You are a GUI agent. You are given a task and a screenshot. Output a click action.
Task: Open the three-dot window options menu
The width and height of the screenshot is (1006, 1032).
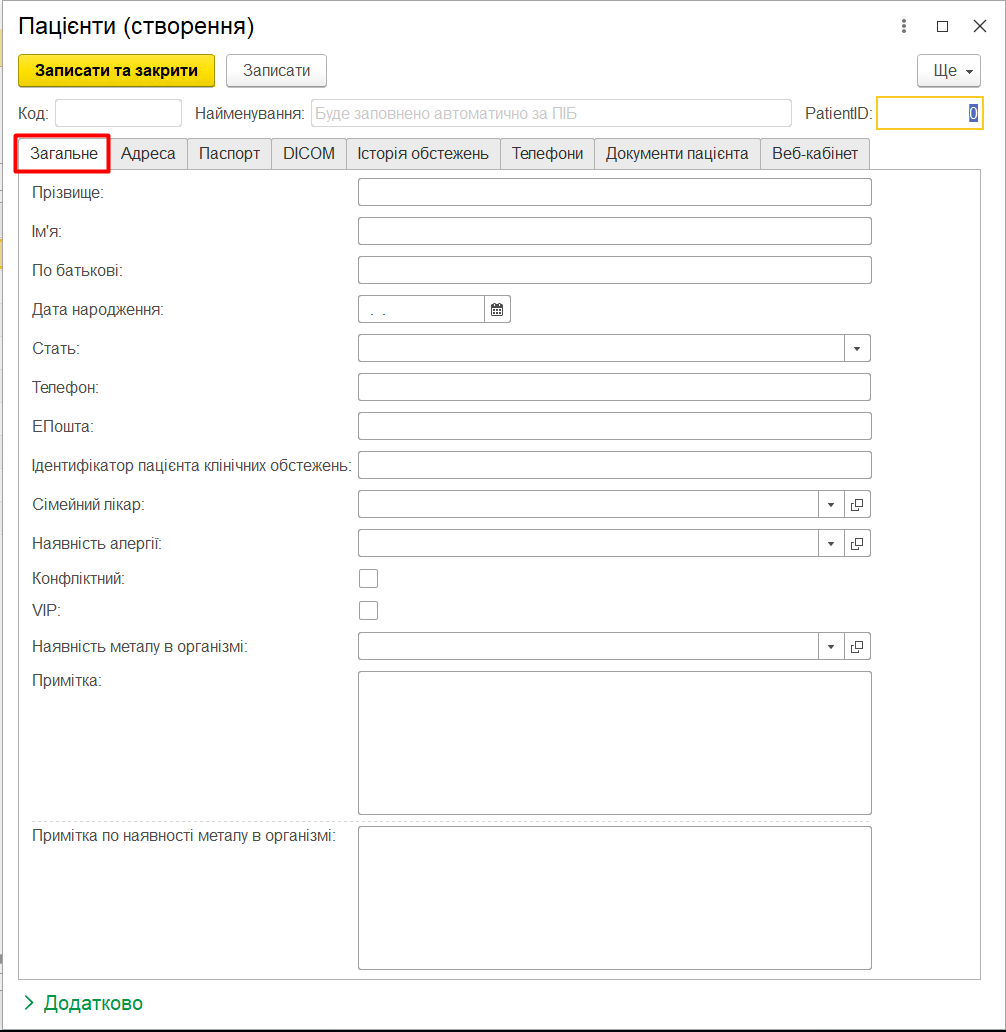click(904, 27)
